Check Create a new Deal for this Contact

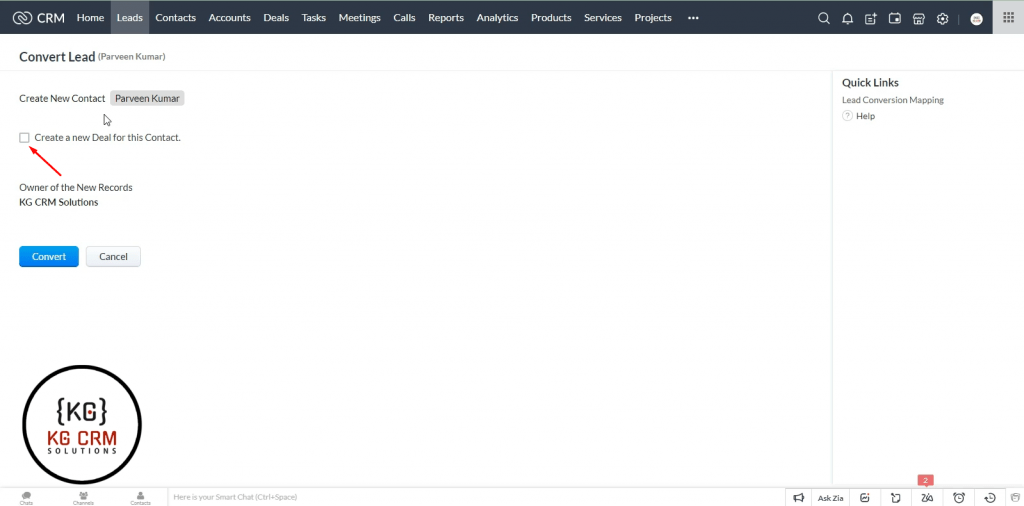pos(24,138)
